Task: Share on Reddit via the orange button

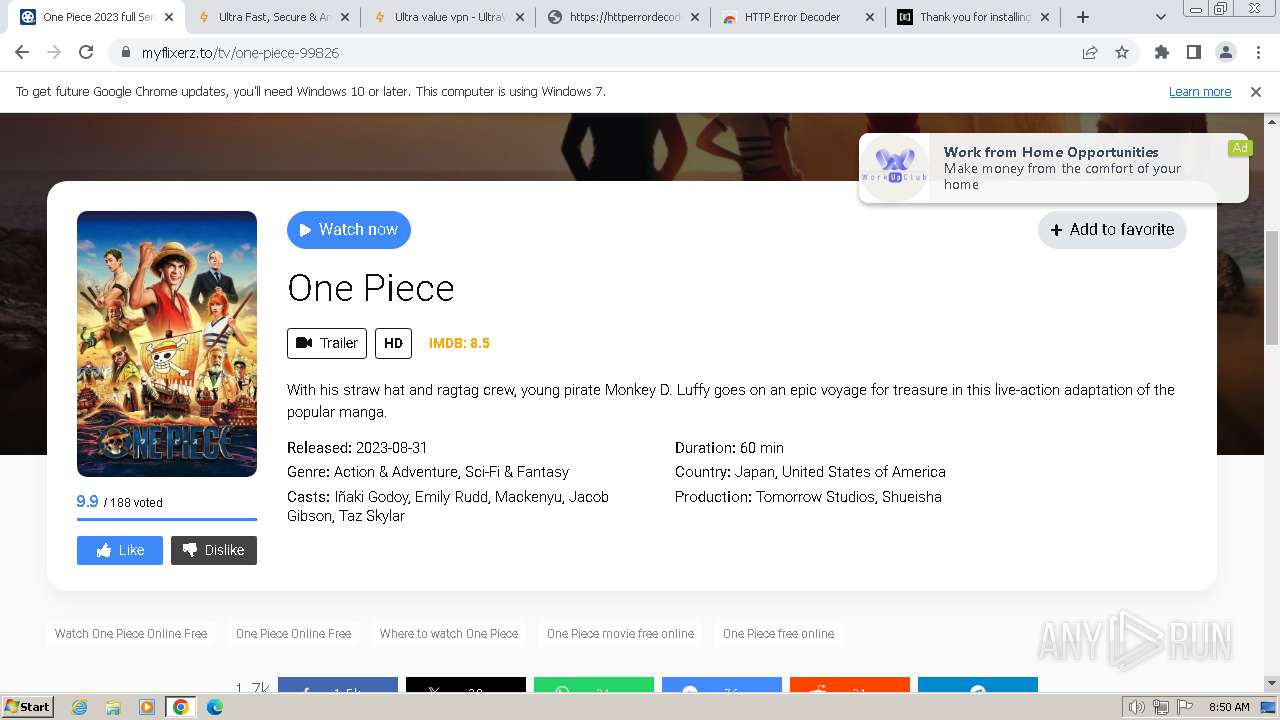Action: pyautogui.click(x=850, y=686)
